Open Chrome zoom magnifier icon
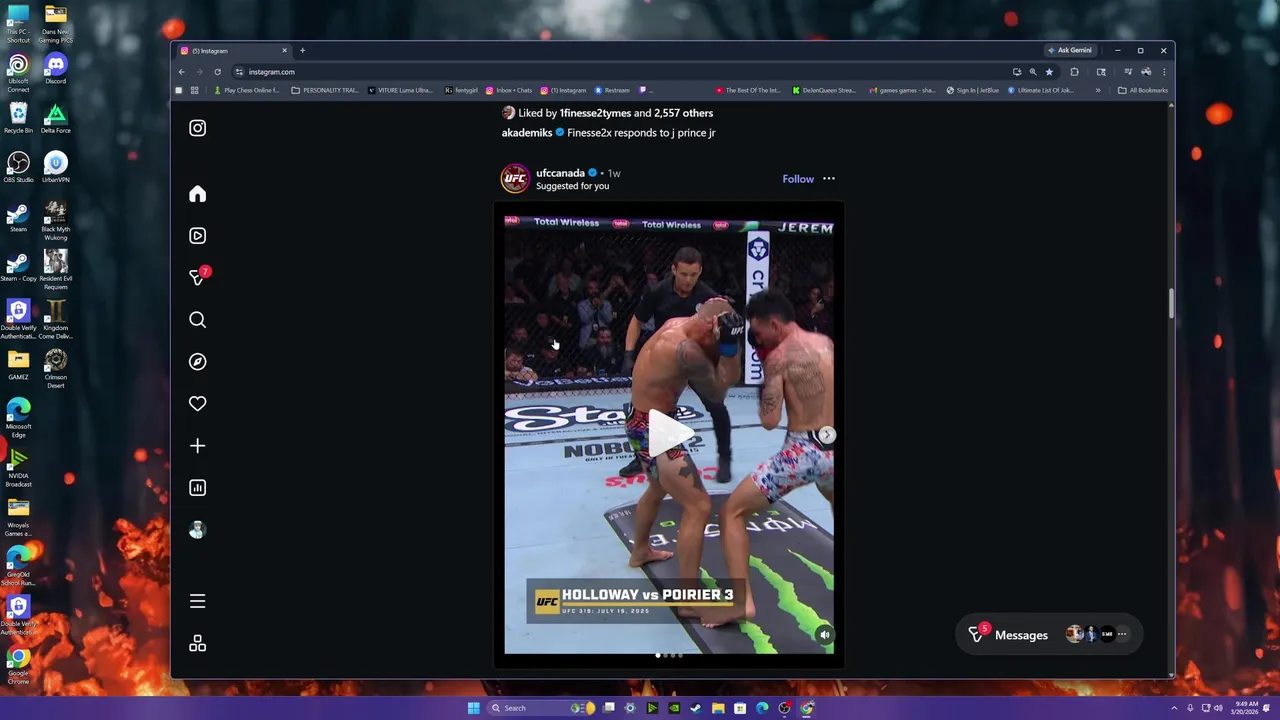1280x720 pixels. coord(1033,72)
